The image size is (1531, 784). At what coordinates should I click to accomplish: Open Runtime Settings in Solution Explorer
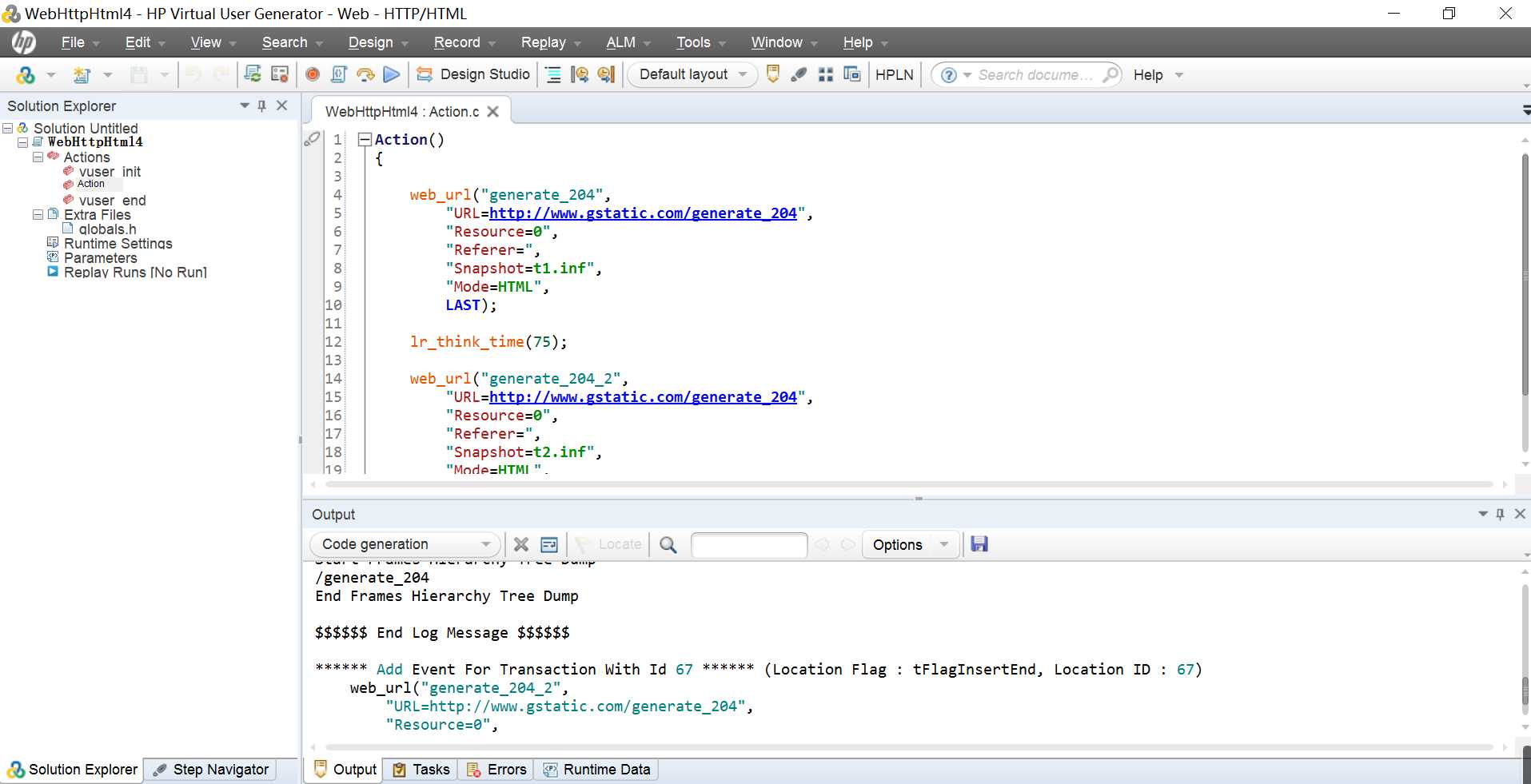click(x=118, y=243)
